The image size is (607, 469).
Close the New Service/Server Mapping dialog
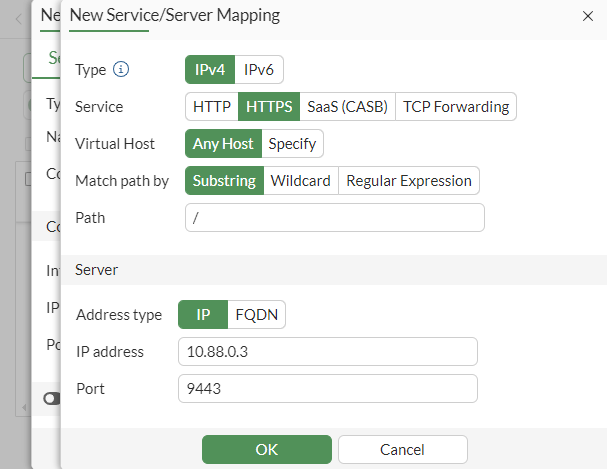587,16
